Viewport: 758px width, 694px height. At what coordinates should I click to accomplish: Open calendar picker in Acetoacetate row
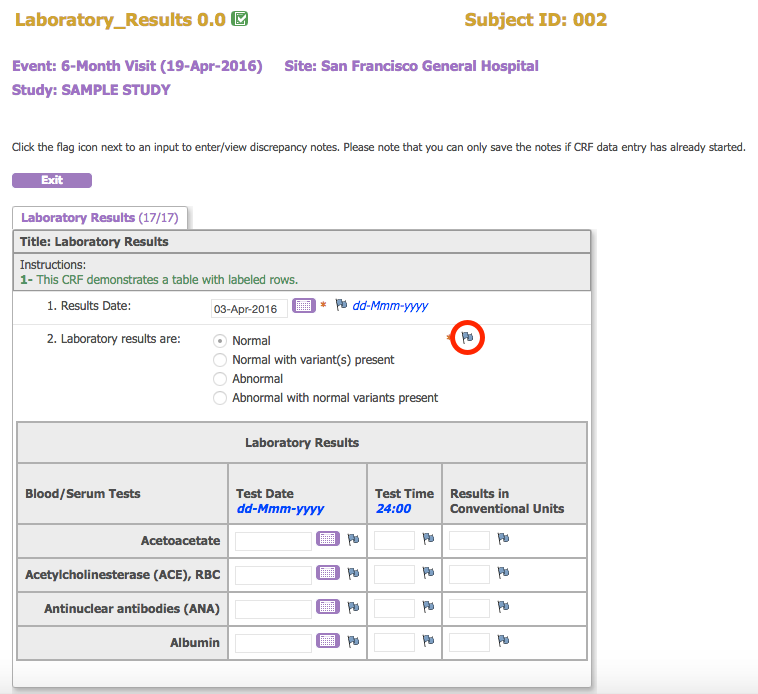(328, 540)
